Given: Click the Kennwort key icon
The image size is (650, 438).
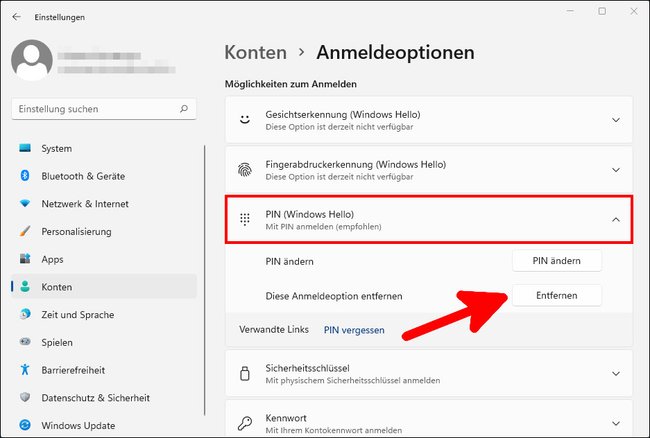Looking at the screenshot, I should pyautogui.click(x=245, y=423).
